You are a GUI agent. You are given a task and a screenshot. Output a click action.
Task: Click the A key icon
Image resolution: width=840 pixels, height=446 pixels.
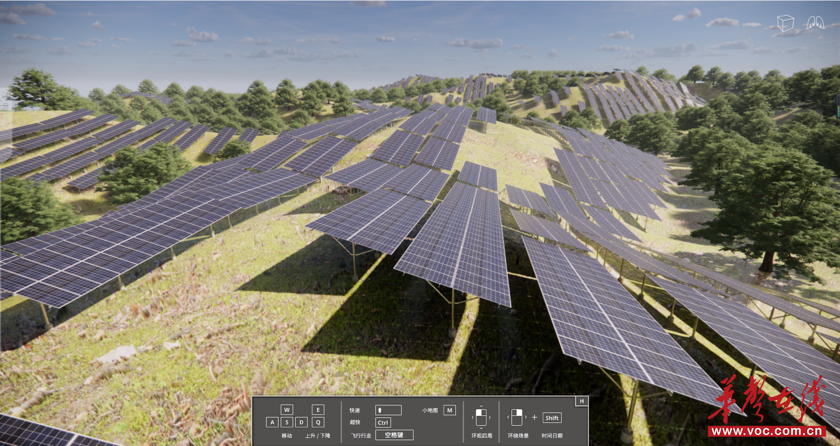pyautogui.click(x=272, y=422)
